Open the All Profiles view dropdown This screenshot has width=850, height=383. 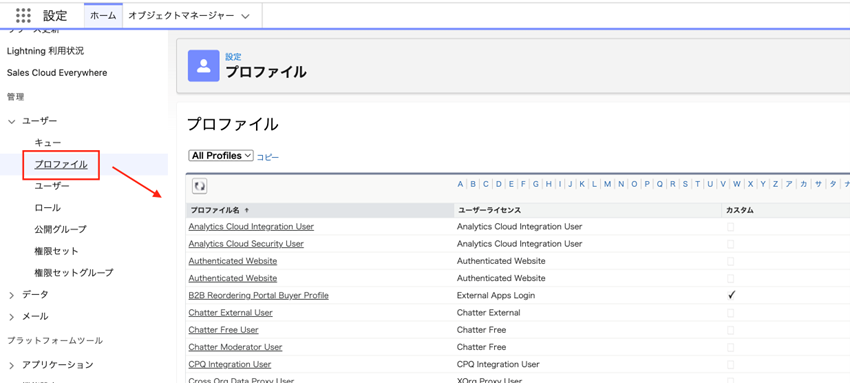(221, 155)
